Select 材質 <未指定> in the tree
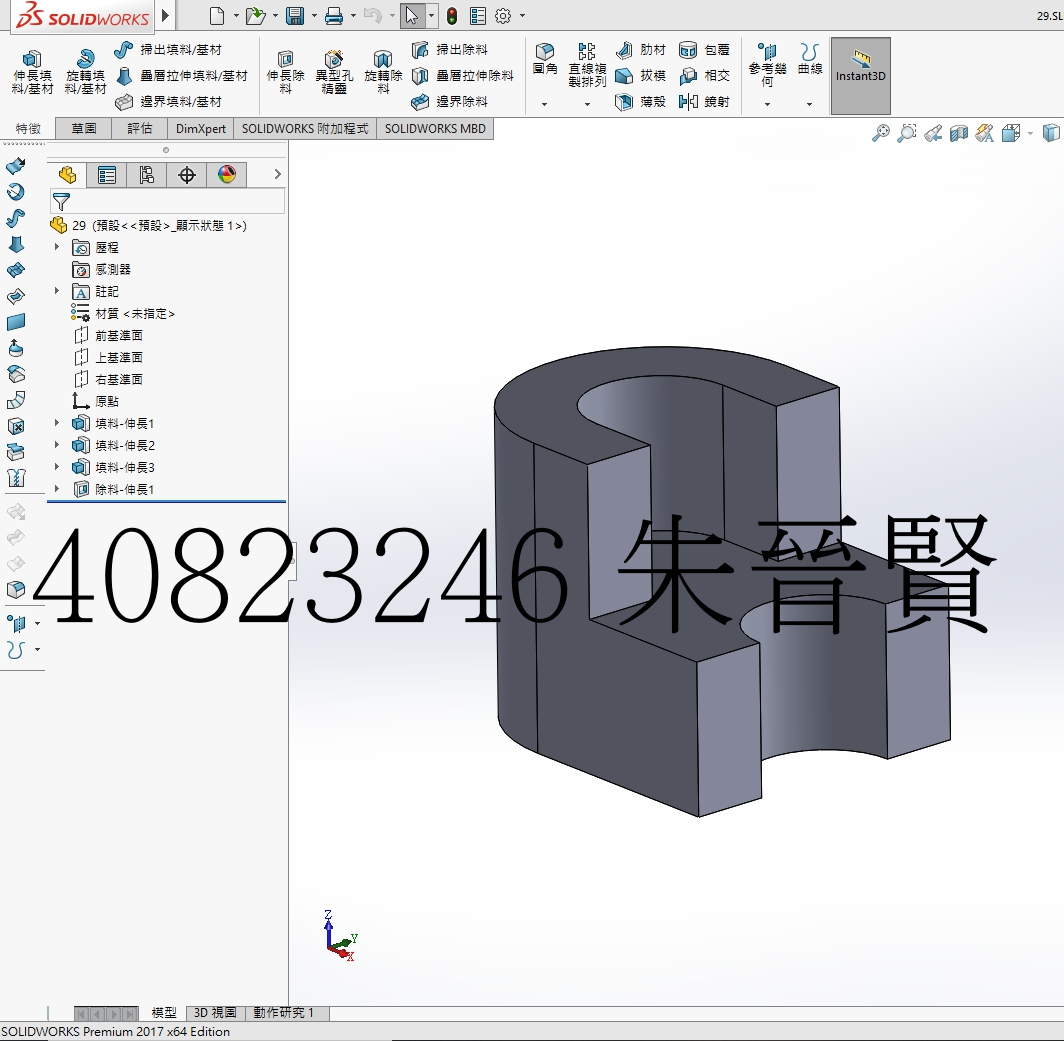The height and width of the screenshot is (1041, 1064). point(123,314)
